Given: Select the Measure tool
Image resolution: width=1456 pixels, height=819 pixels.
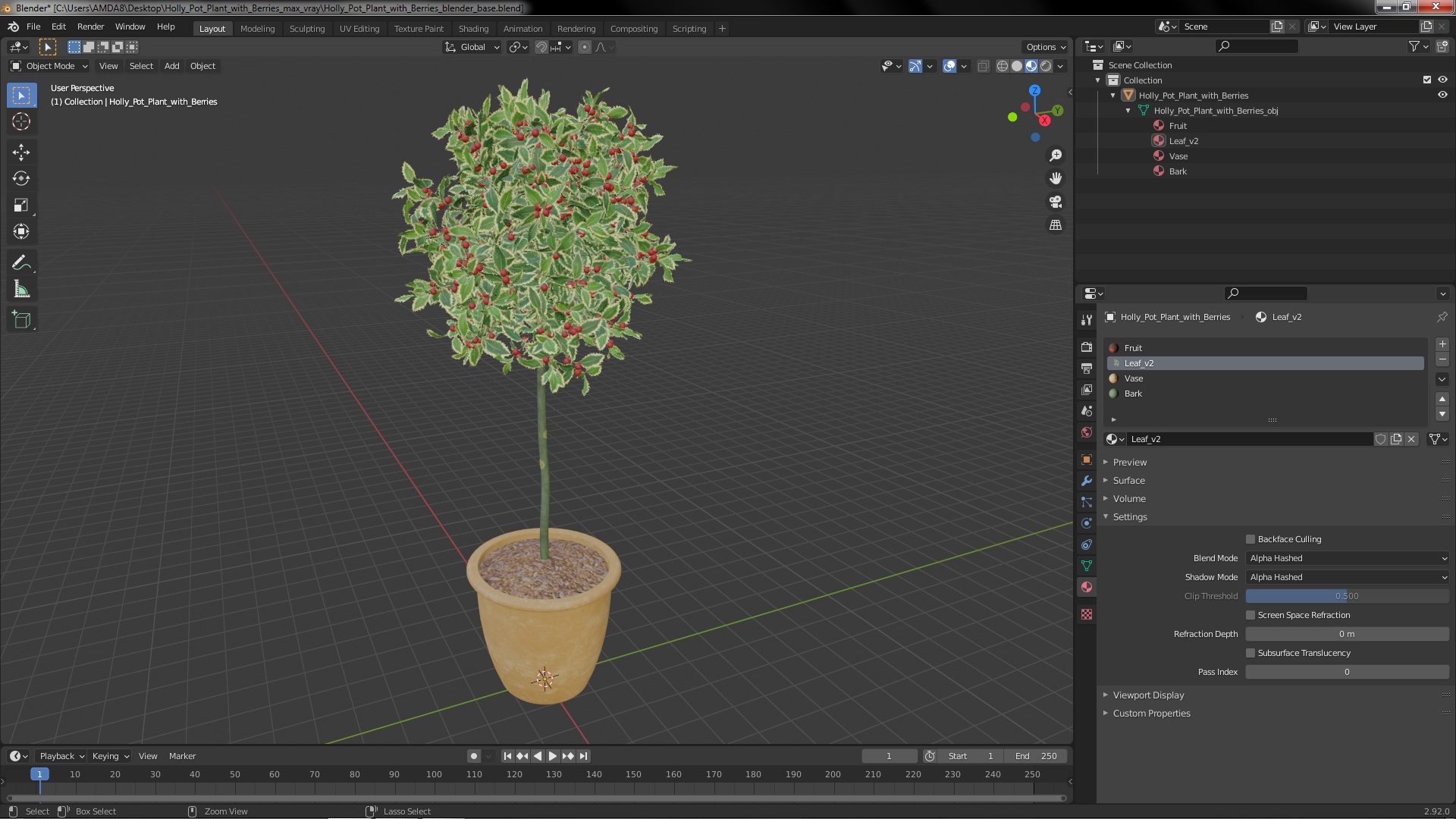Looking at the screenshot, I should tap(21, 290).
